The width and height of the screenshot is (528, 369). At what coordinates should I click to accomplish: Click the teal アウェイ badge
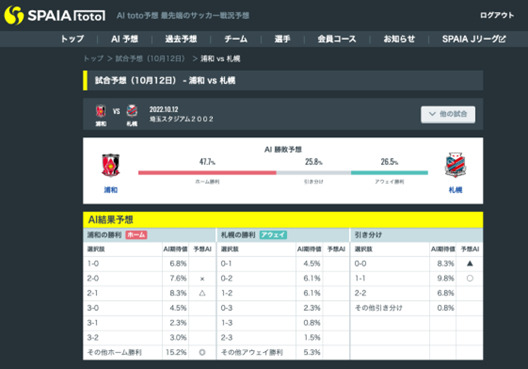click(x=273, y=235)
